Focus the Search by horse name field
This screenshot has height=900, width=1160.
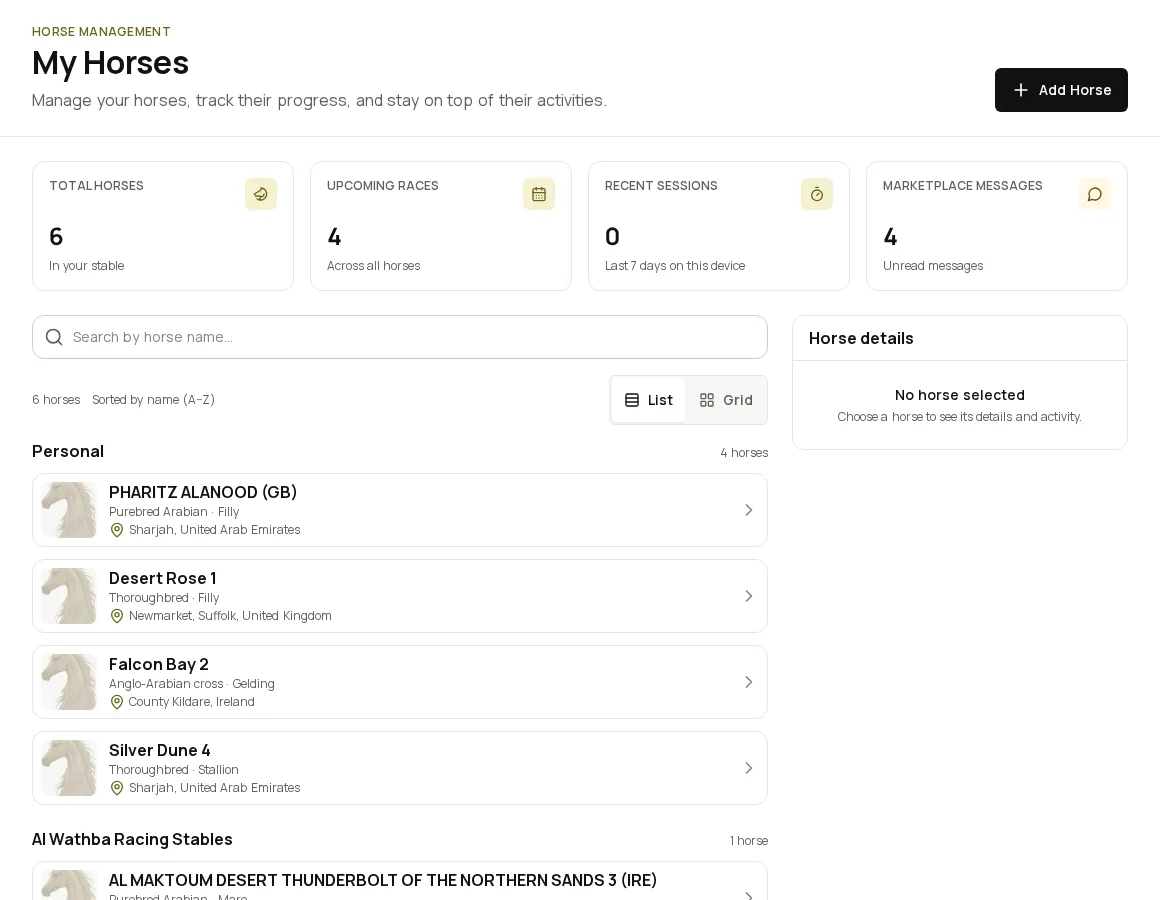pyautogui.click(x=399, y=337)
